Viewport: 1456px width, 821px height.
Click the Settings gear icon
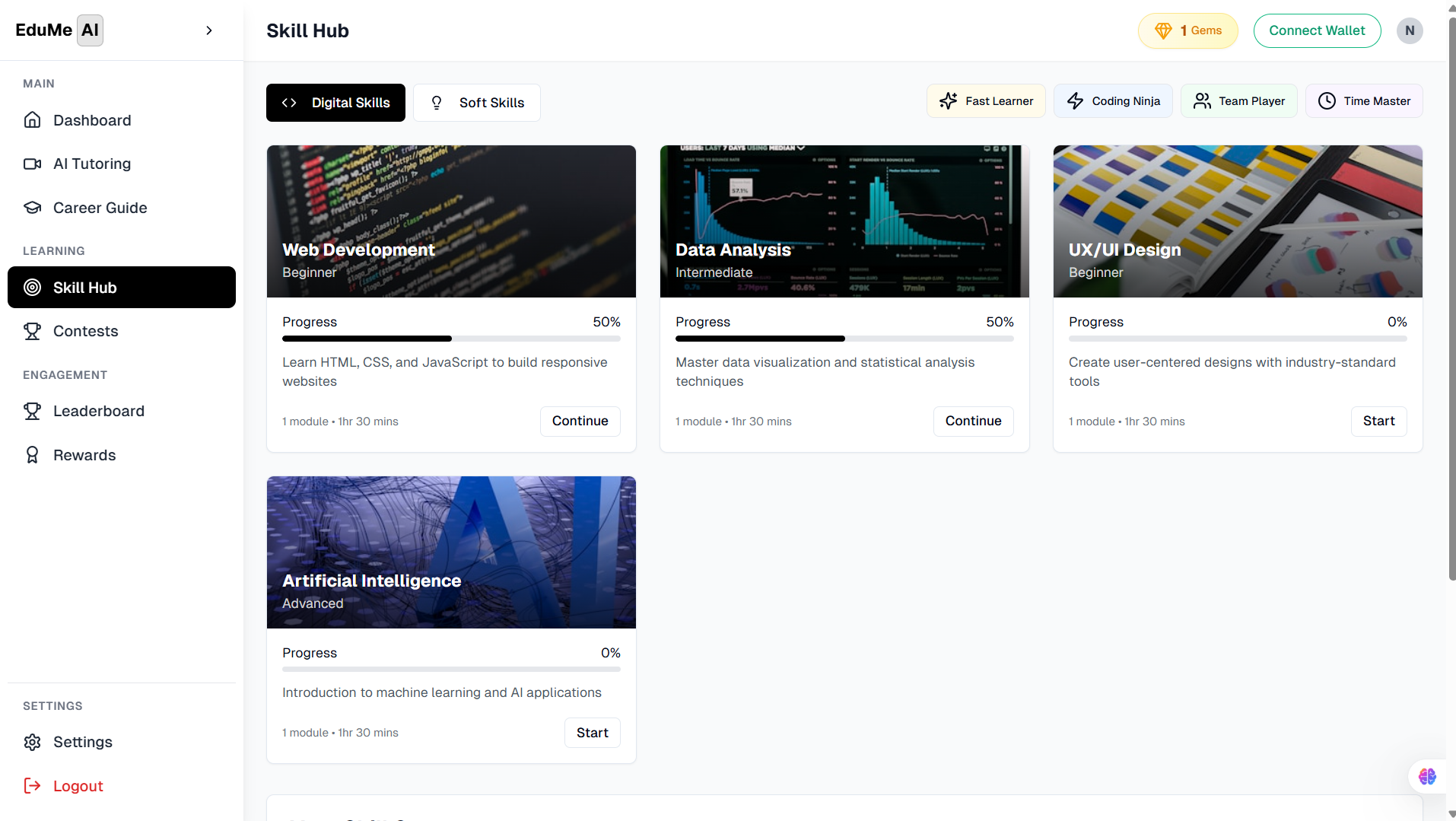coord(32,742)
